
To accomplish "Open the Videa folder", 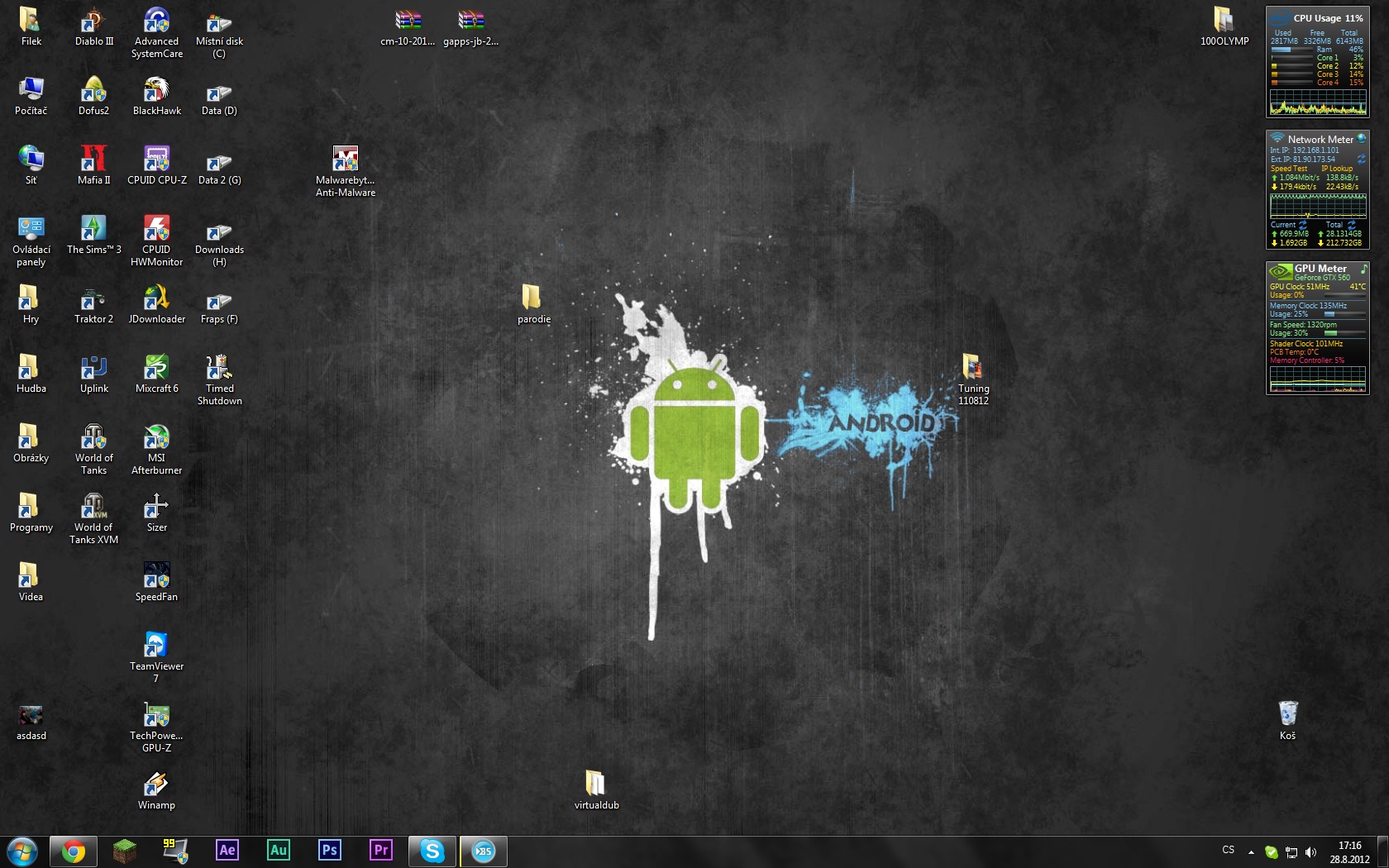I will point(31,582).
